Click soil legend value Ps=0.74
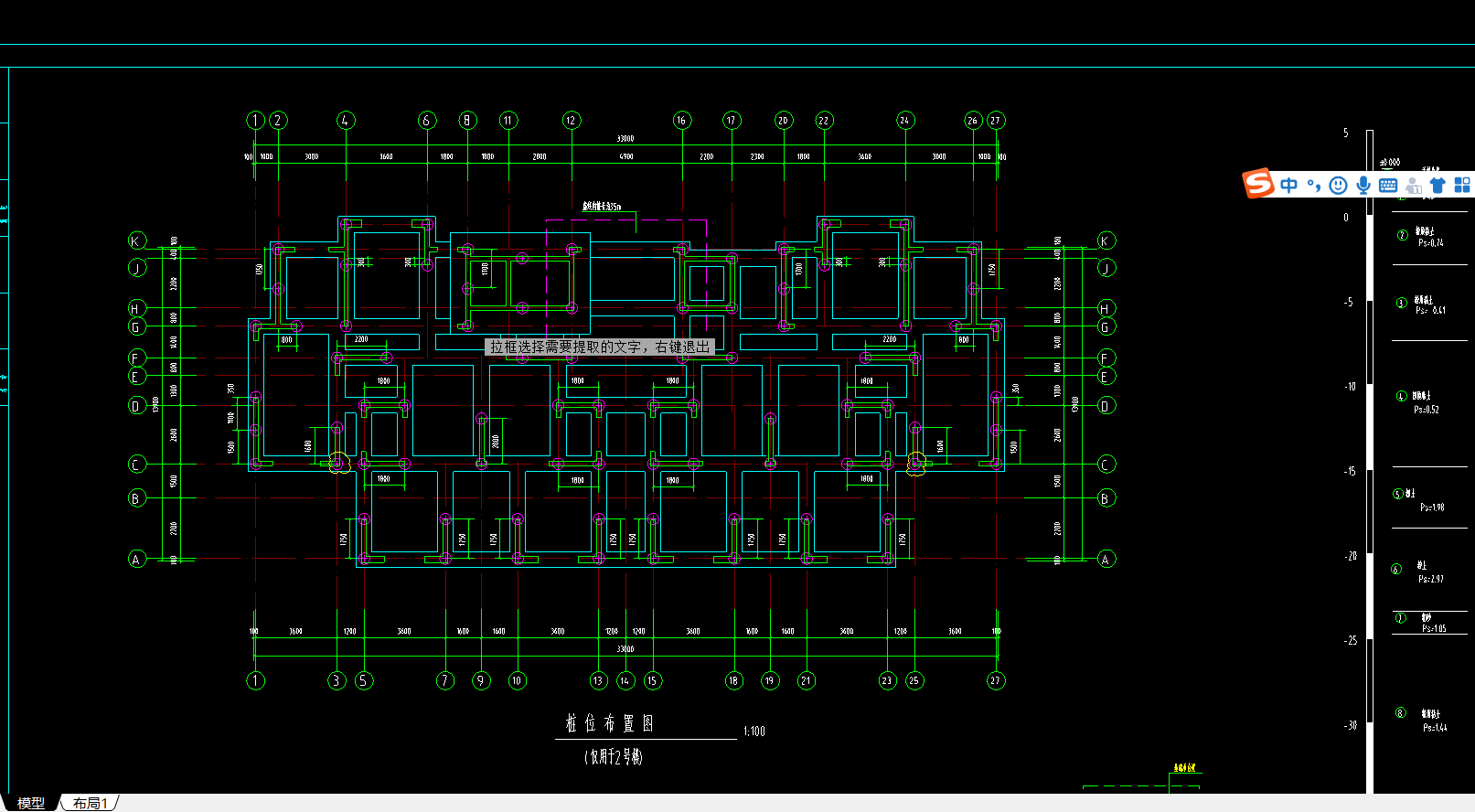Image resolution: width=1475 pixels, height=812 pixels. (x=1431, y=243)
